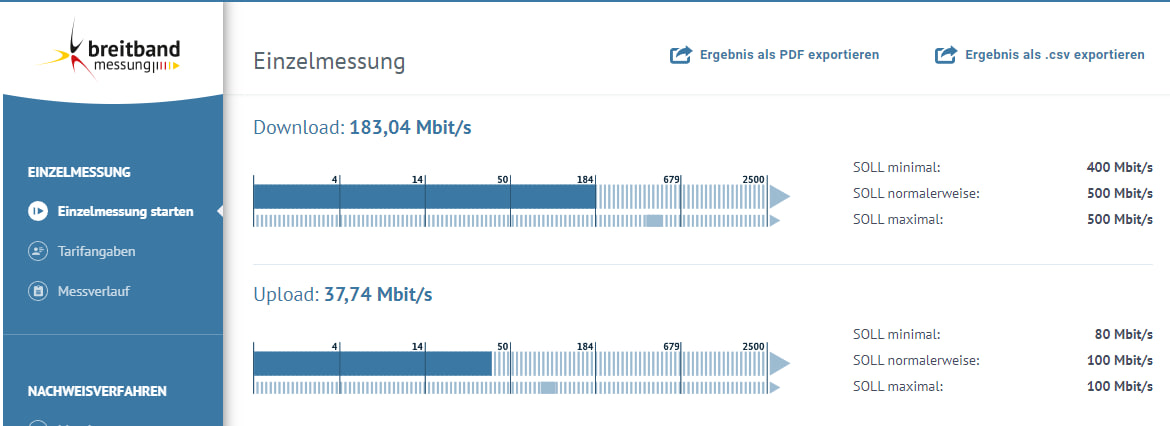Screen dimensions: 1170x426
Task: Click the EINZELMESSUNG sidebar section heading
Action: point(79,172)
